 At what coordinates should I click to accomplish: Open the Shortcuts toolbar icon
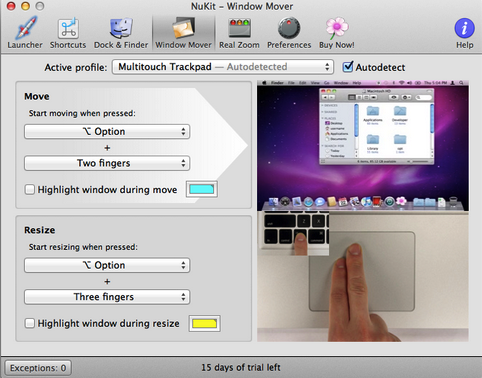pyautogui.click(x=68, y=33)
